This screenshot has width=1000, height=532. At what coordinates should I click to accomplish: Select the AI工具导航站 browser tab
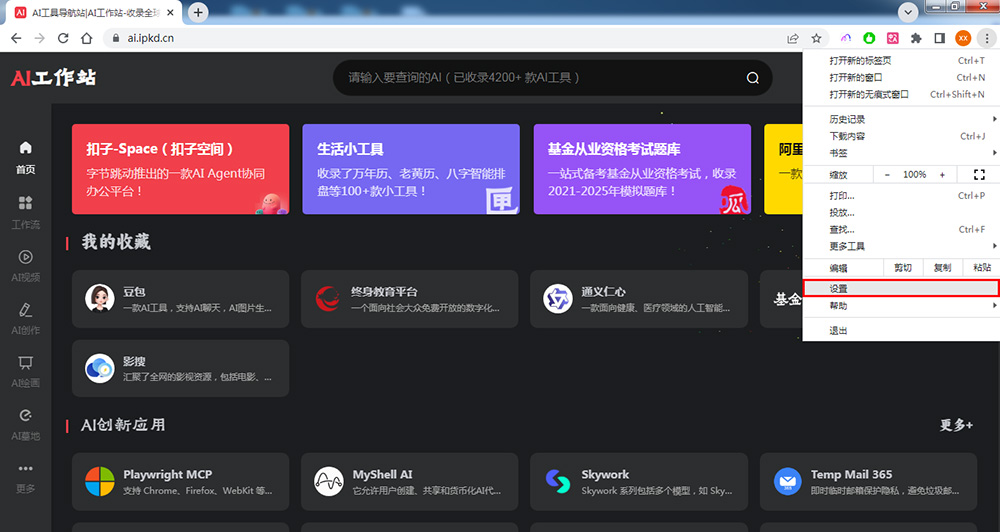(x=96, y=13)
